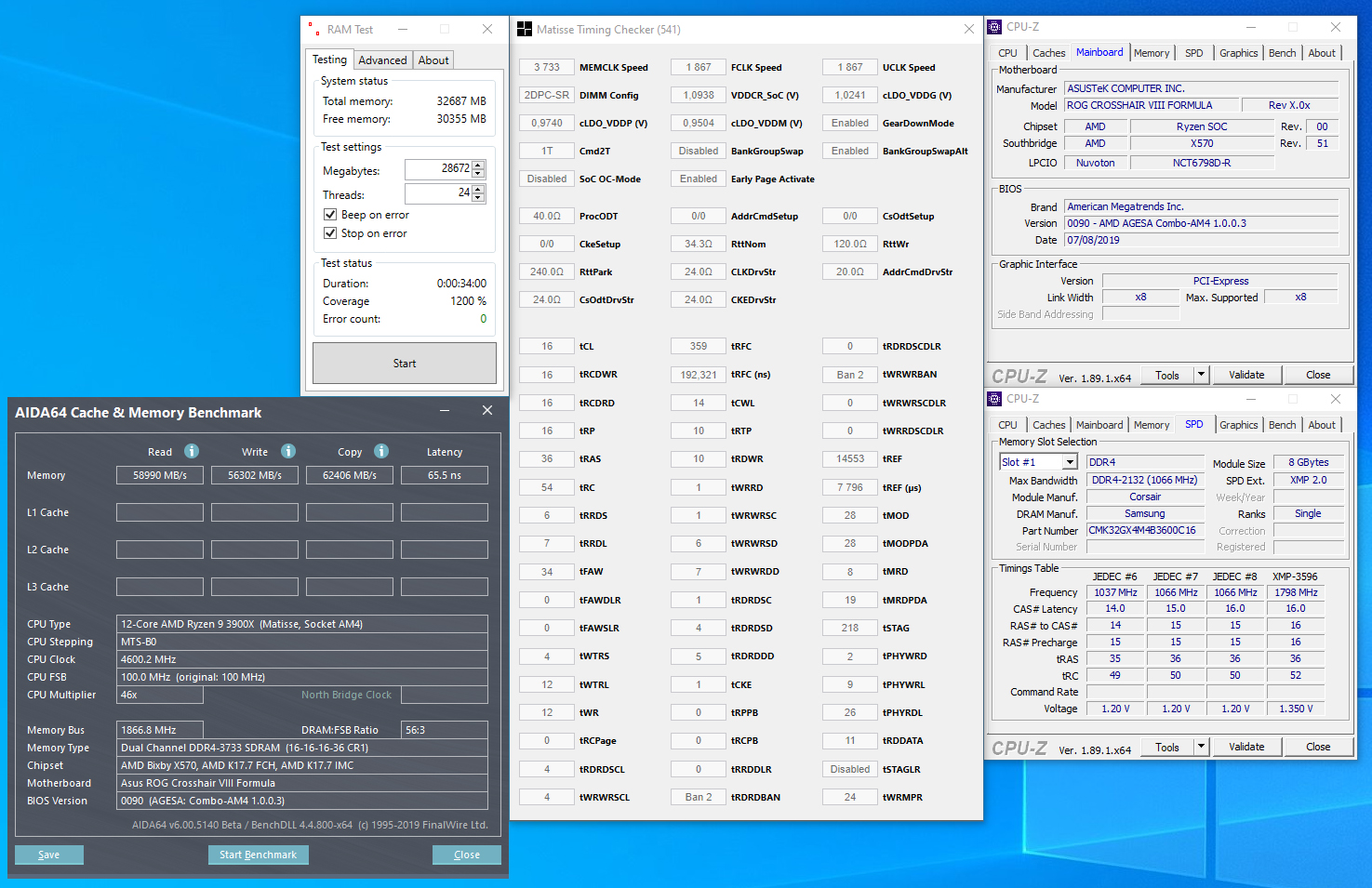Click Close button in upper CPU-Z window
Image resolution: width=1372 pixels, height=888 pixels.
(x=1318, y=375)
